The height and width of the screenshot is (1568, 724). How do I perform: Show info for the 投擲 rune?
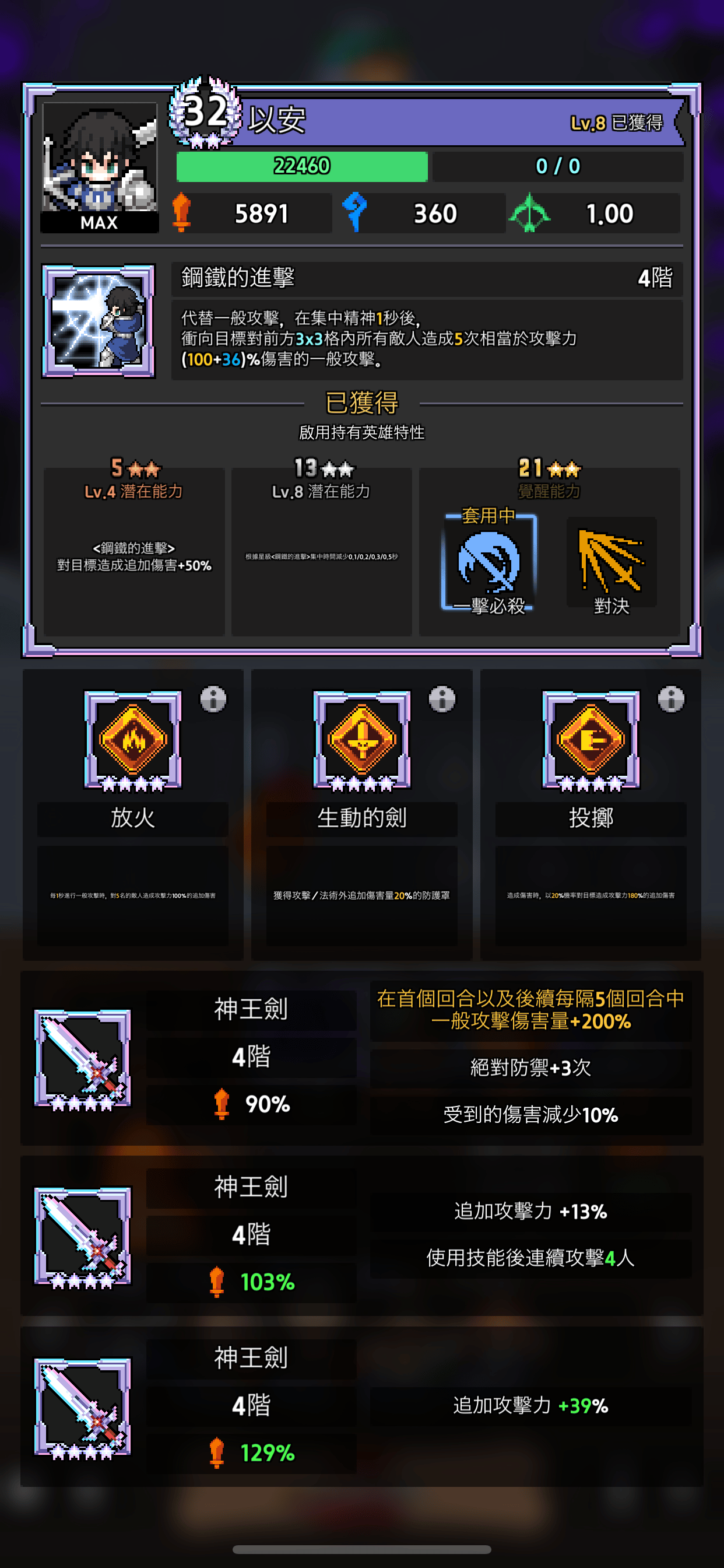(671, 699)
